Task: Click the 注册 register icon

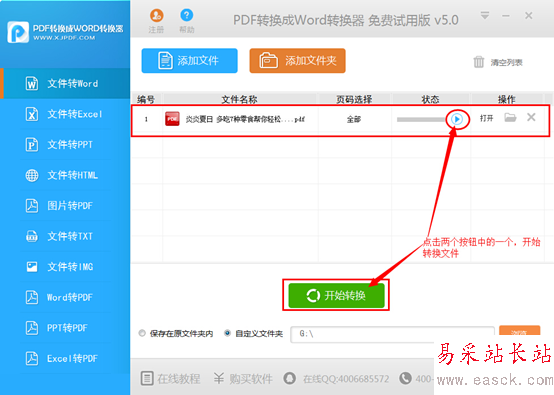Action: point(157,16)
